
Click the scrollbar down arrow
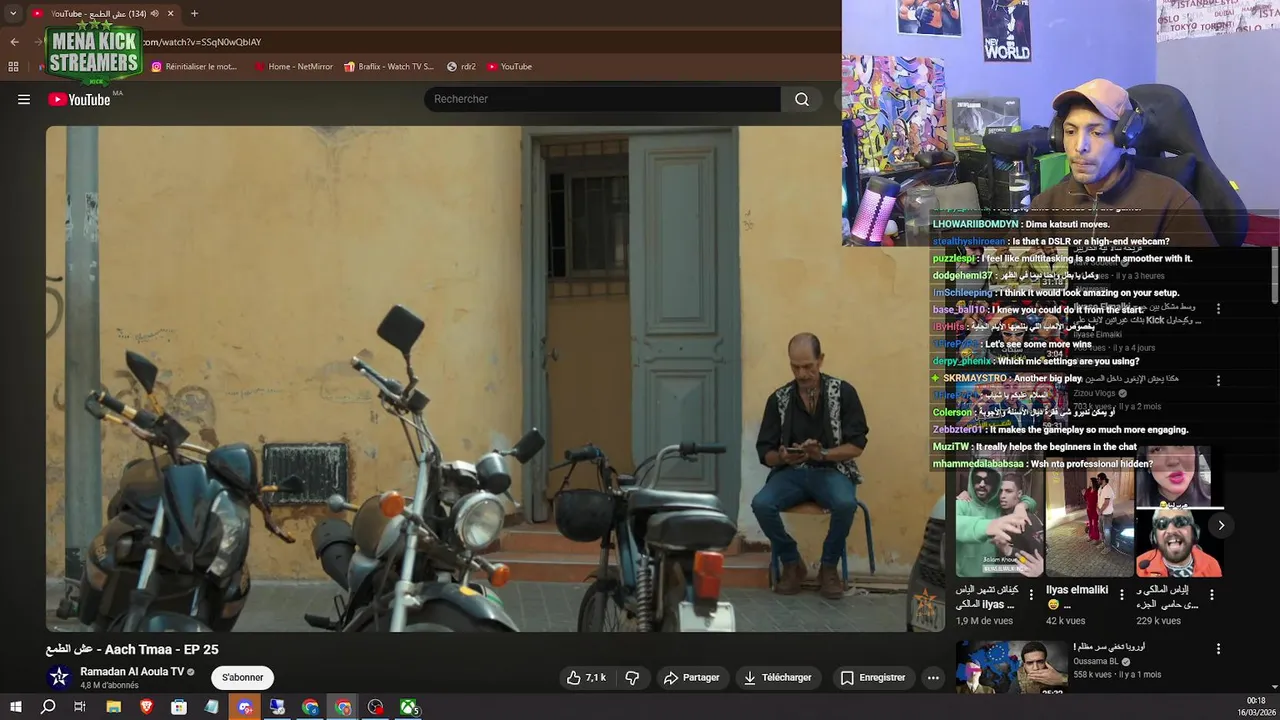pyautogui.click(x=1274, y=689)
